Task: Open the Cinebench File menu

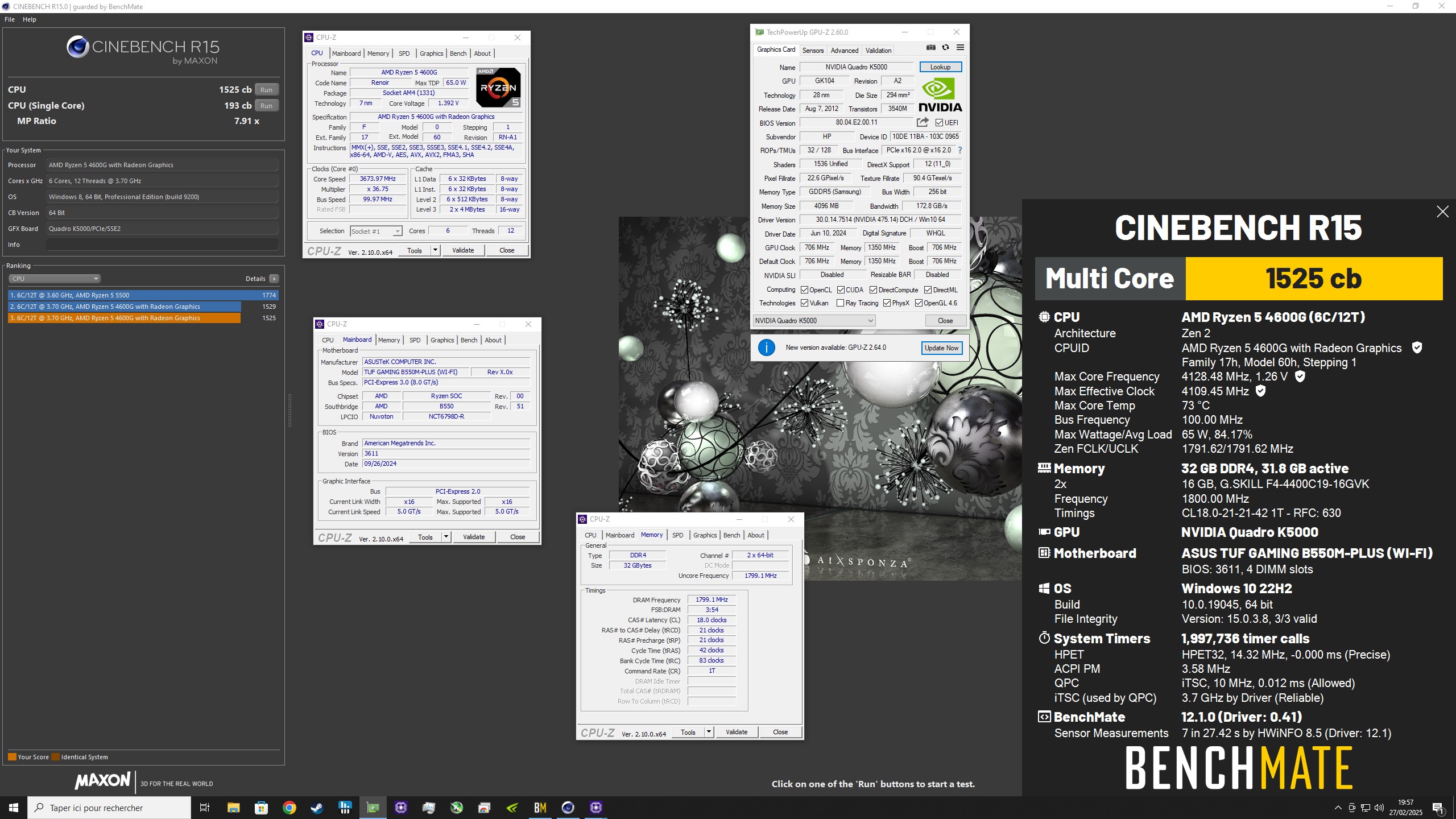Action: tap(10, 19)
